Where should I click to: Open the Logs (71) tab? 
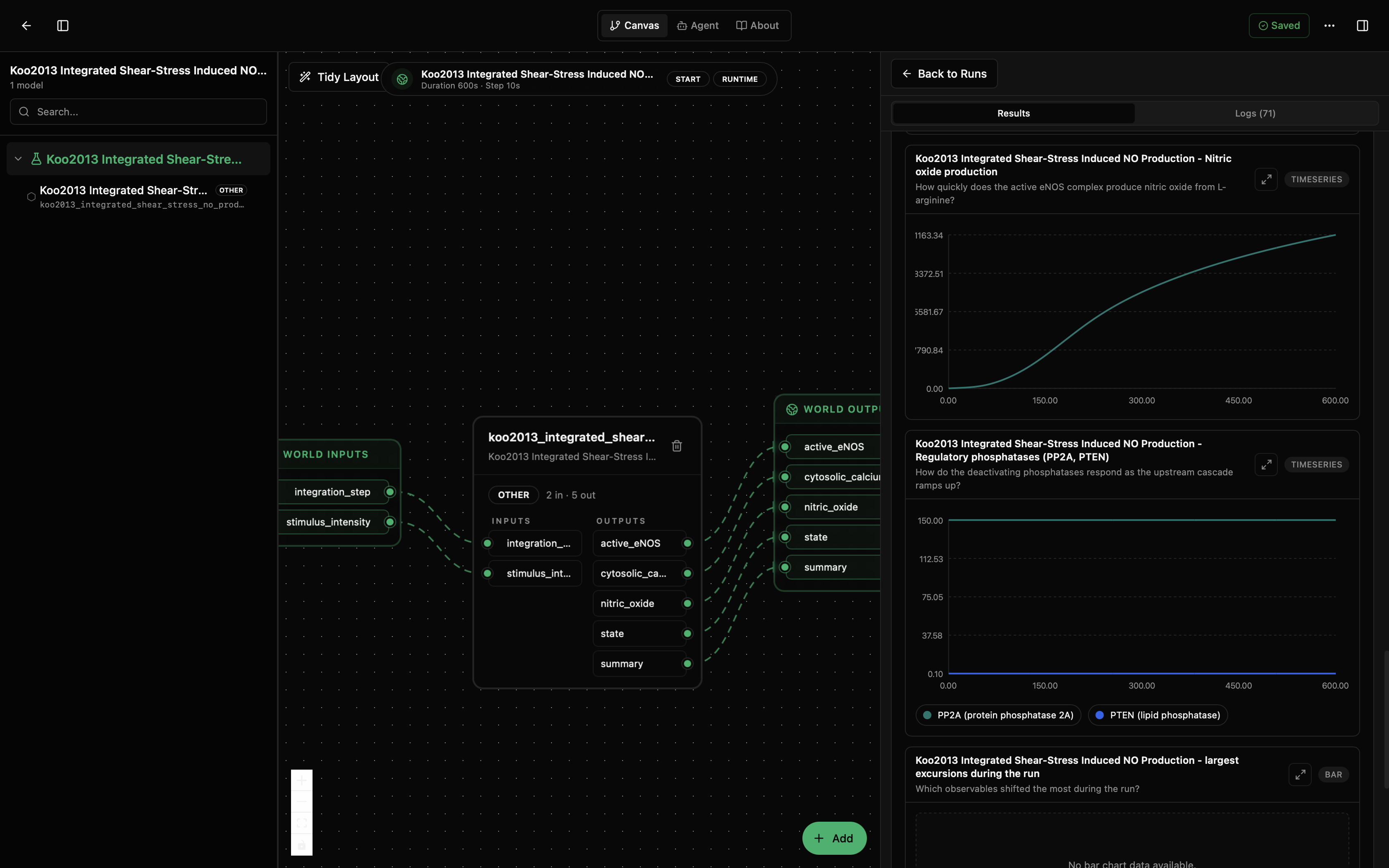click(1255, 113)
